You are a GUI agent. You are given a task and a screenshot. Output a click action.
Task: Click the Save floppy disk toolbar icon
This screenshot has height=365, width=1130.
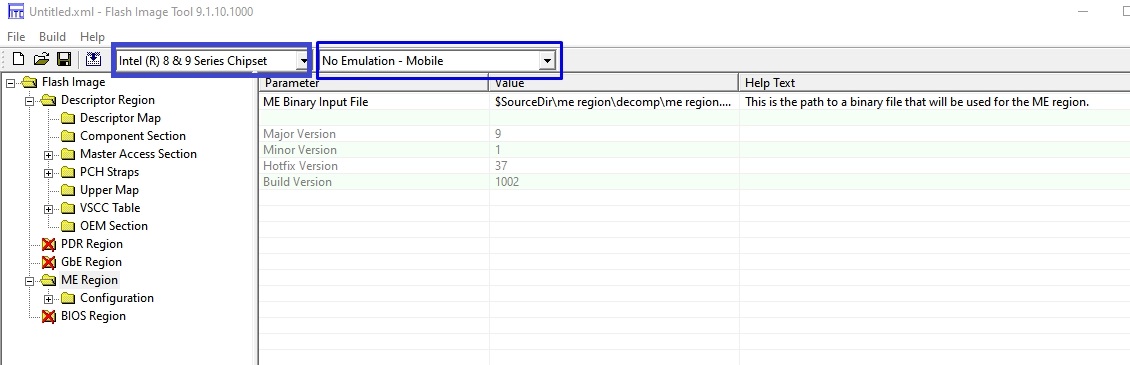coord(63,60)
